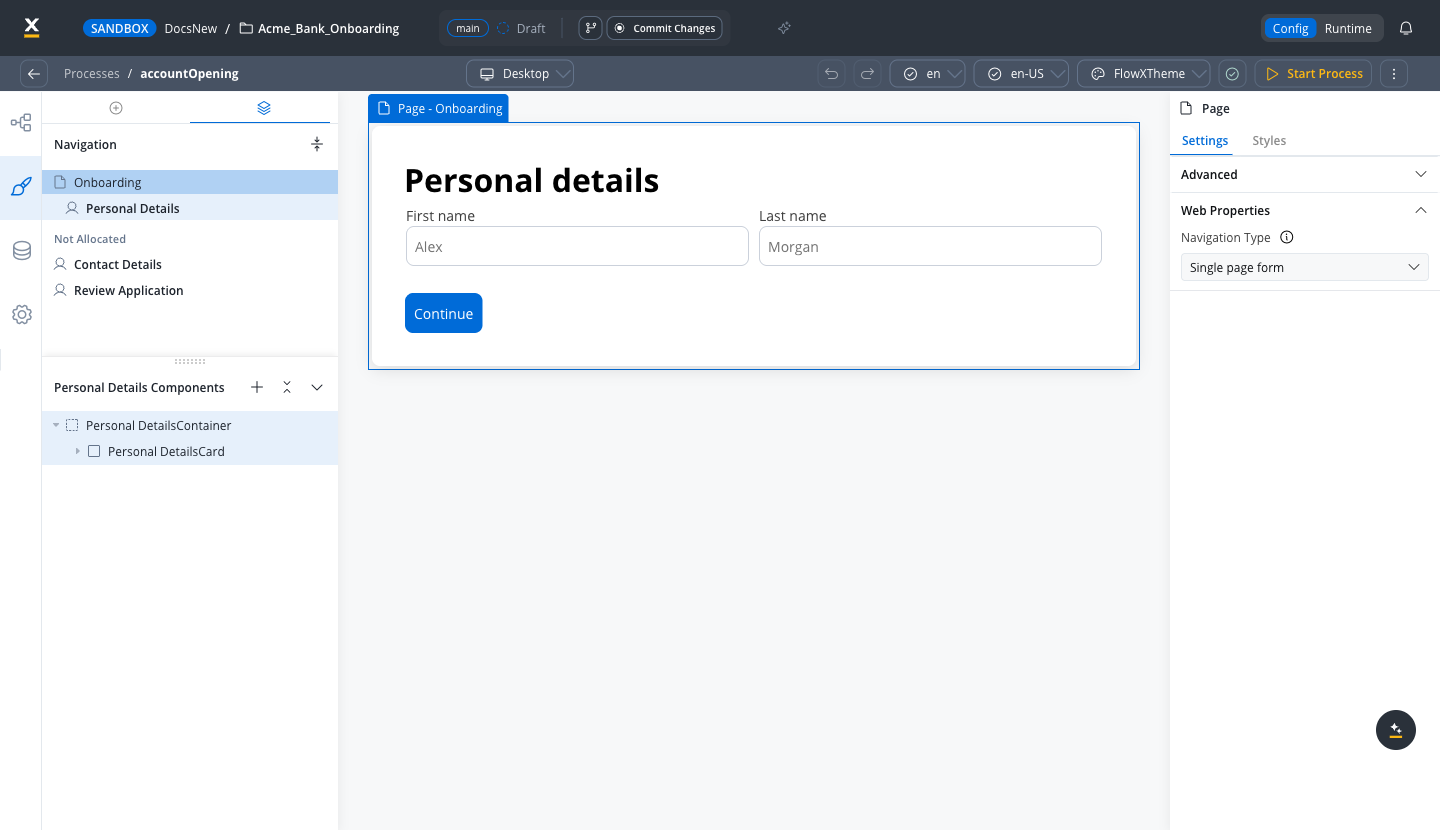Open the Single page form dropdown

pyautogui.click(x=1304, y=267)
